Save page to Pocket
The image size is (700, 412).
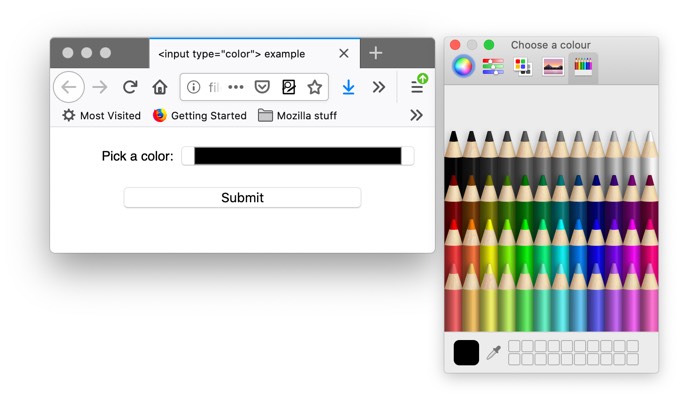tap(262, 87)
